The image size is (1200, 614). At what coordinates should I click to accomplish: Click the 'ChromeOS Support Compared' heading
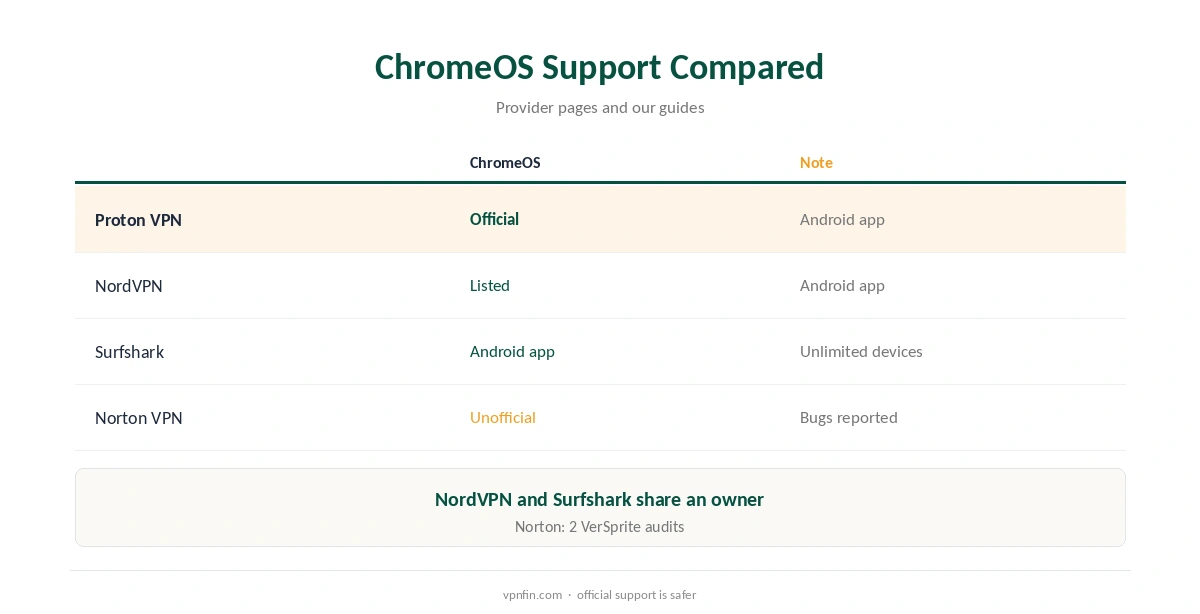coord(599,67)
